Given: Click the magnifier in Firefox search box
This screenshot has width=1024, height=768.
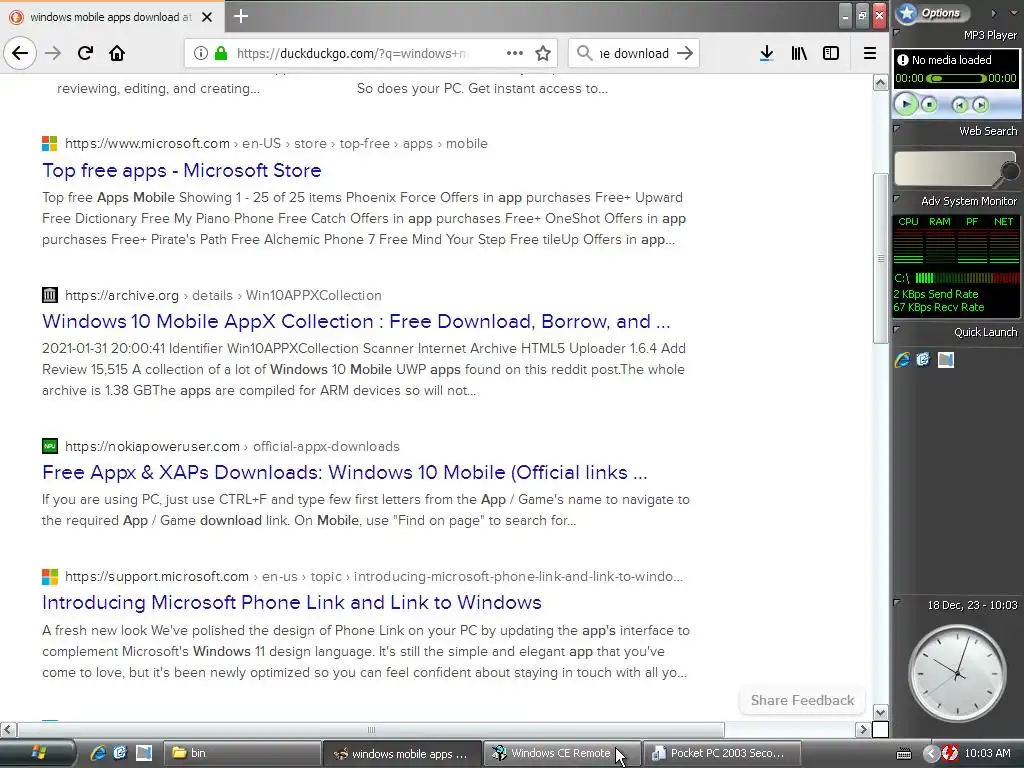Looking at the screenshot, I should pos(584,53).
